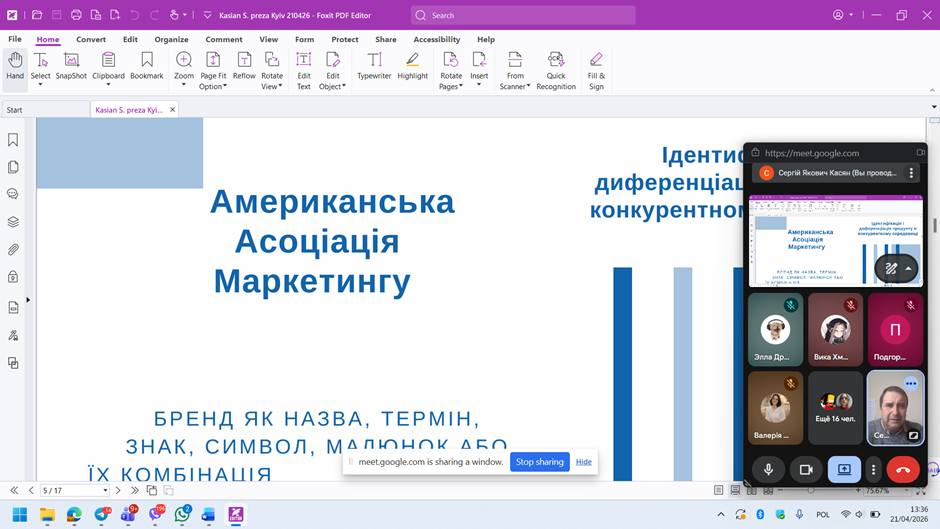This screenshot has height=529, width=940.
Task: Toggle screen presenting button in Meet
Action: pyautogui.click(x=844, y=469)
